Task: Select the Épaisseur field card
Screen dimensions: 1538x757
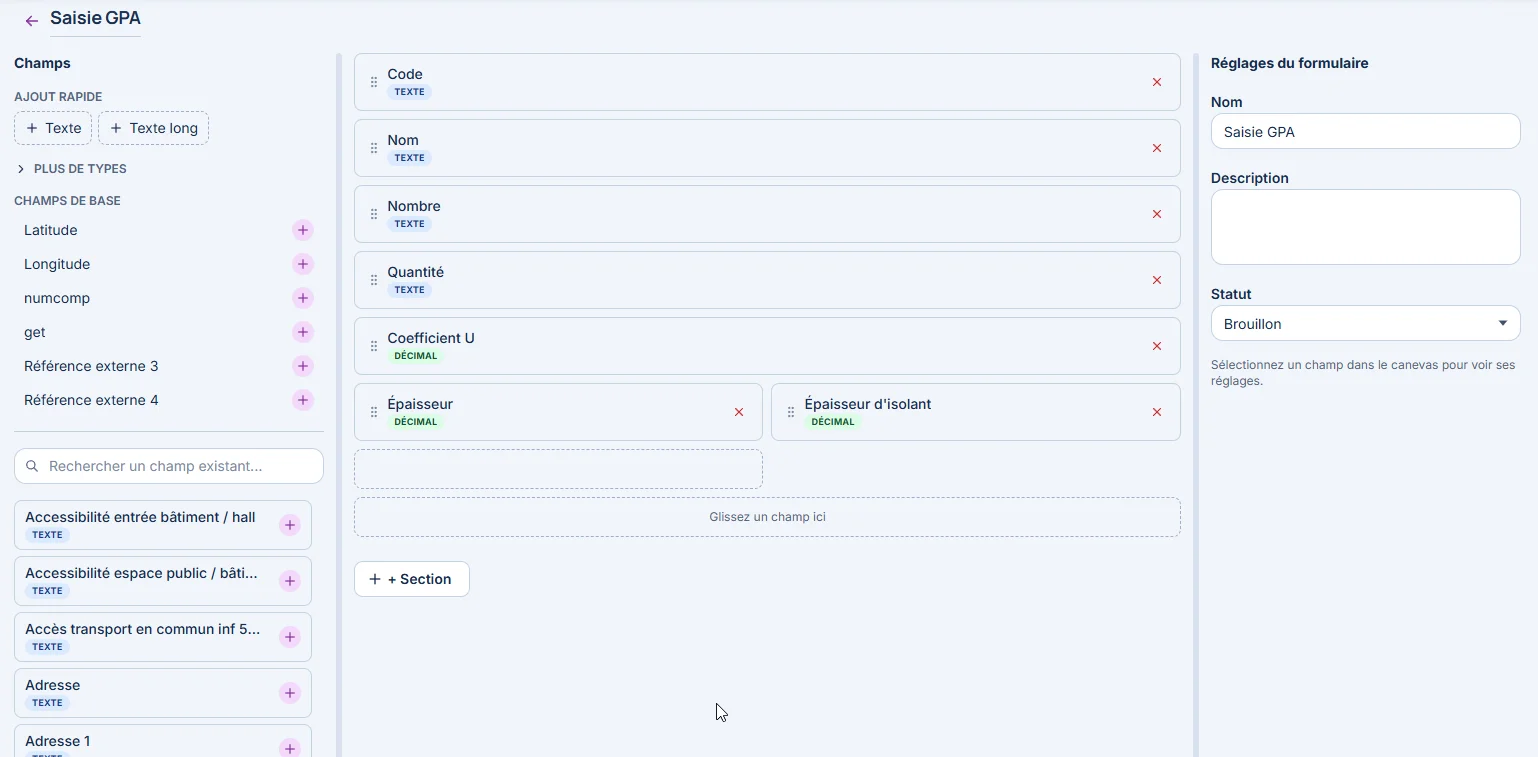Action: coord(558,412)
